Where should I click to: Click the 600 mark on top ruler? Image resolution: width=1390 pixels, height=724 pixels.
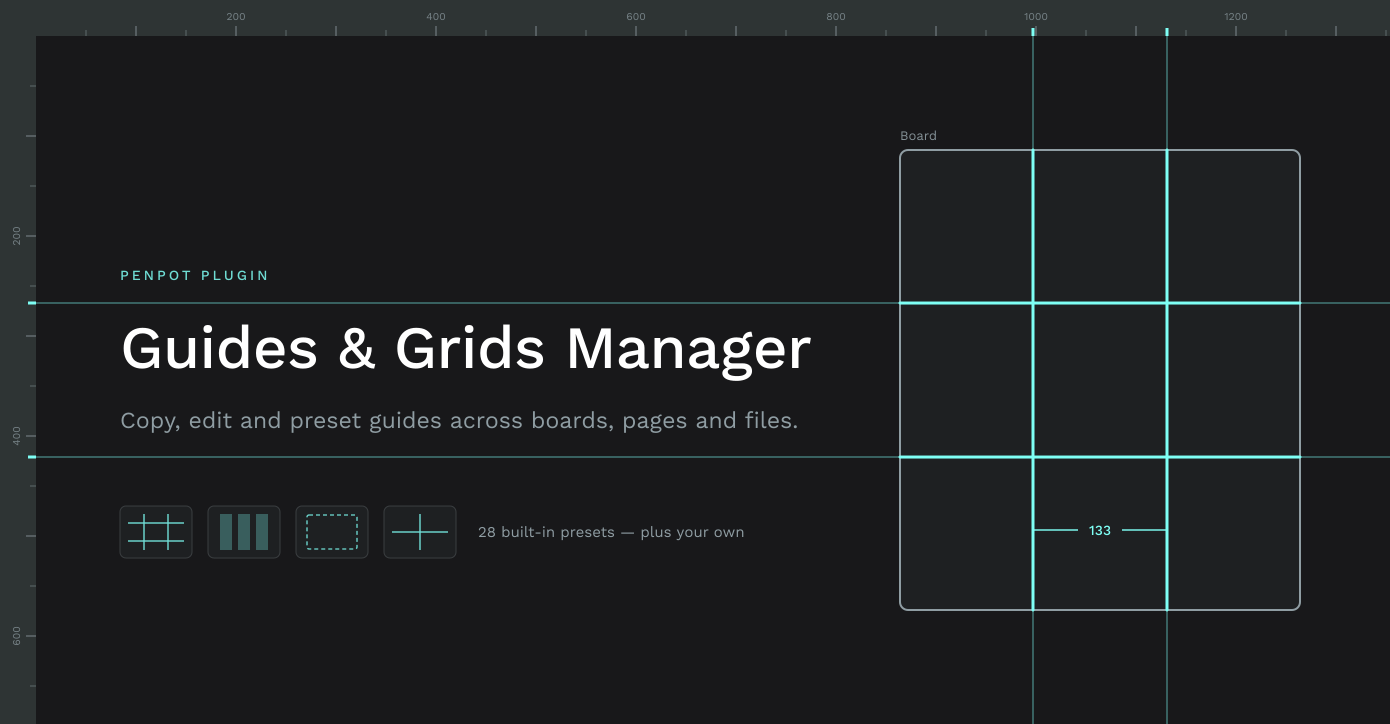[x=636, y=16]
